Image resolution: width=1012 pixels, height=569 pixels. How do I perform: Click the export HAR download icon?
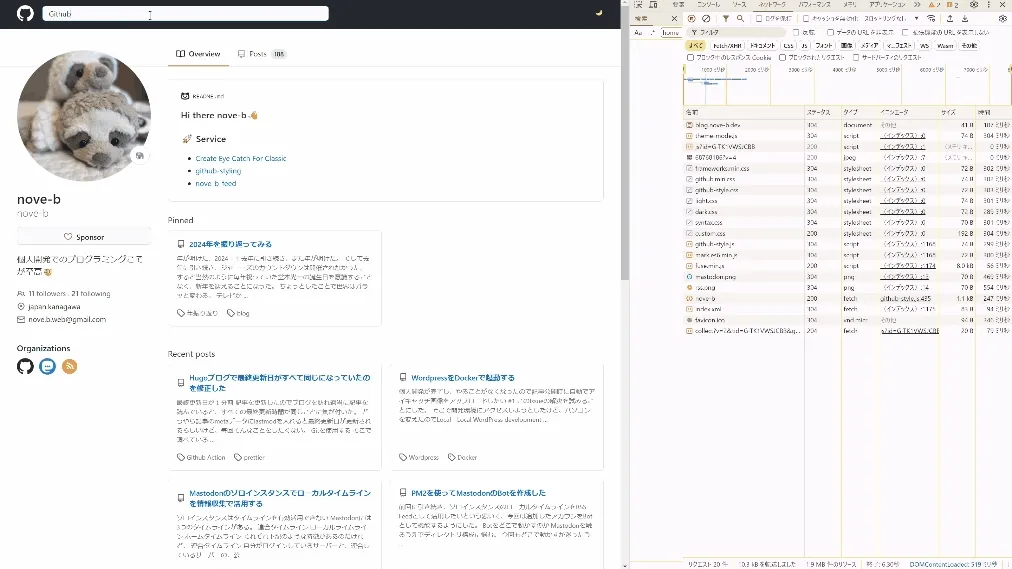tap(963, 19)
